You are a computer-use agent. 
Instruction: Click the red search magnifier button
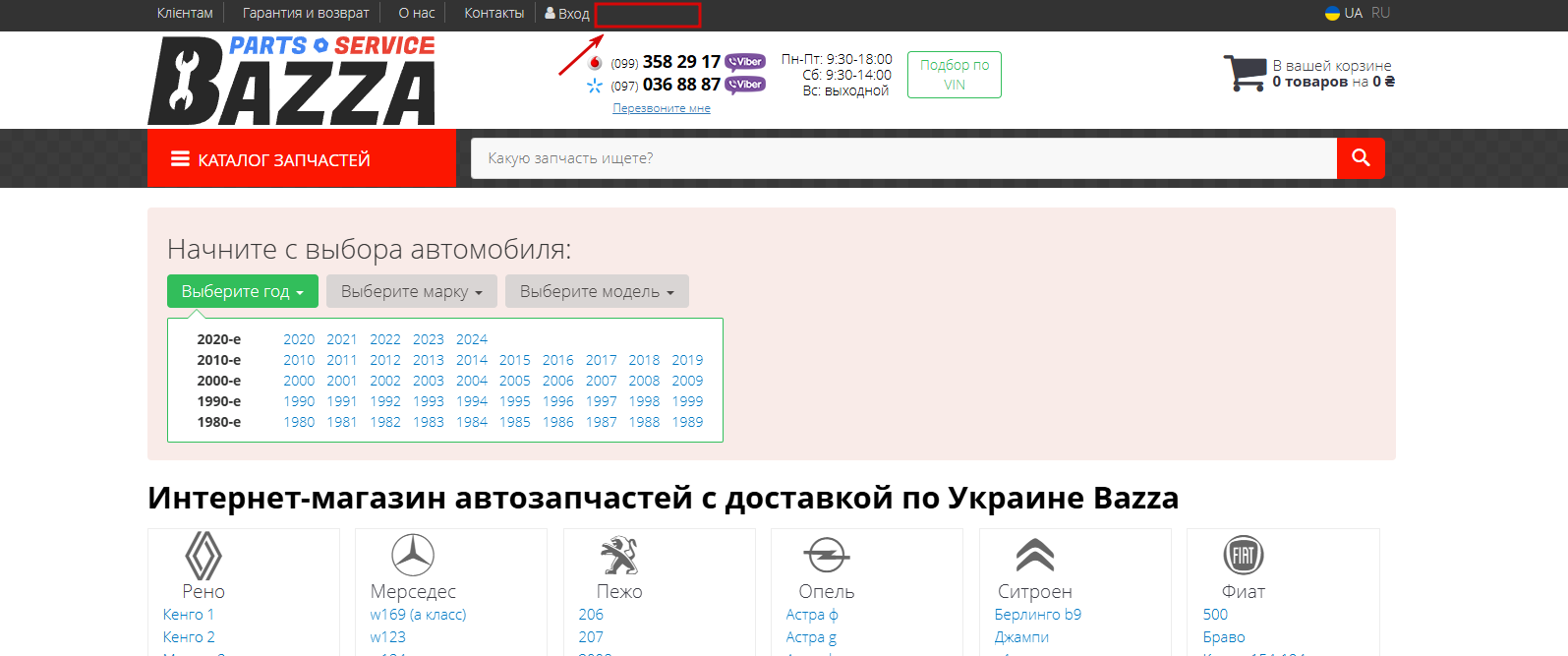[1361, 158]
